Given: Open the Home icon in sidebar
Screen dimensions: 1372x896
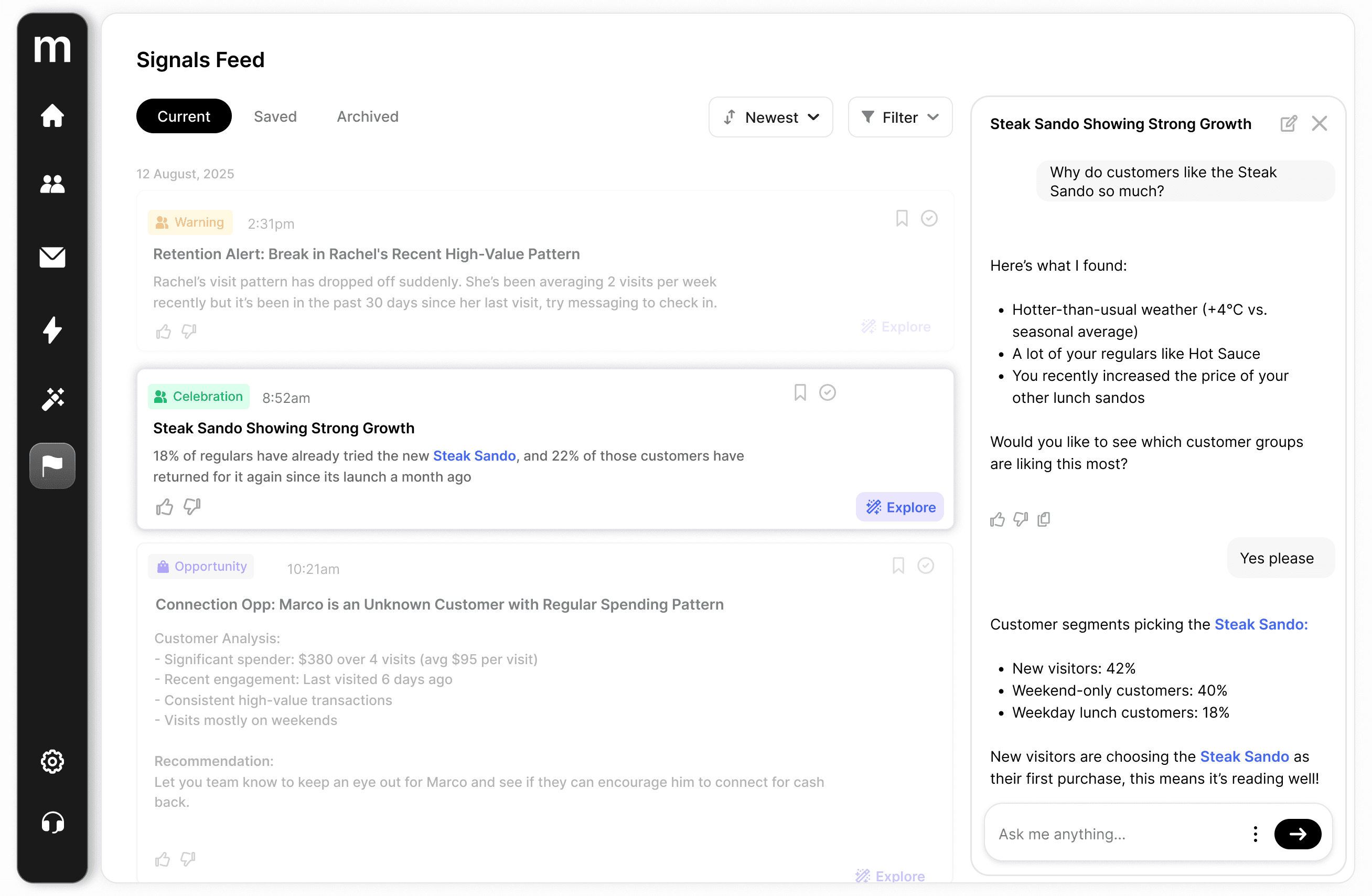Looking at the screenshot, I should 52,116.
